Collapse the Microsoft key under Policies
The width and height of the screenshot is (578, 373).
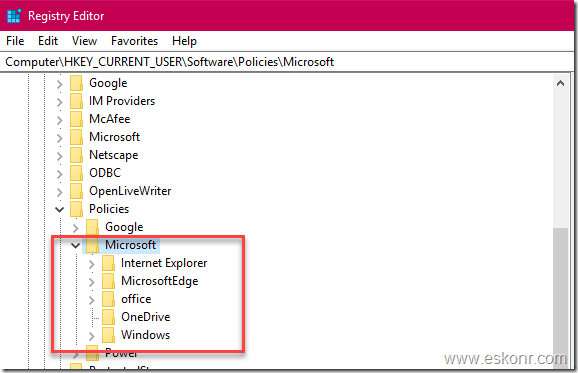[76, 245]
